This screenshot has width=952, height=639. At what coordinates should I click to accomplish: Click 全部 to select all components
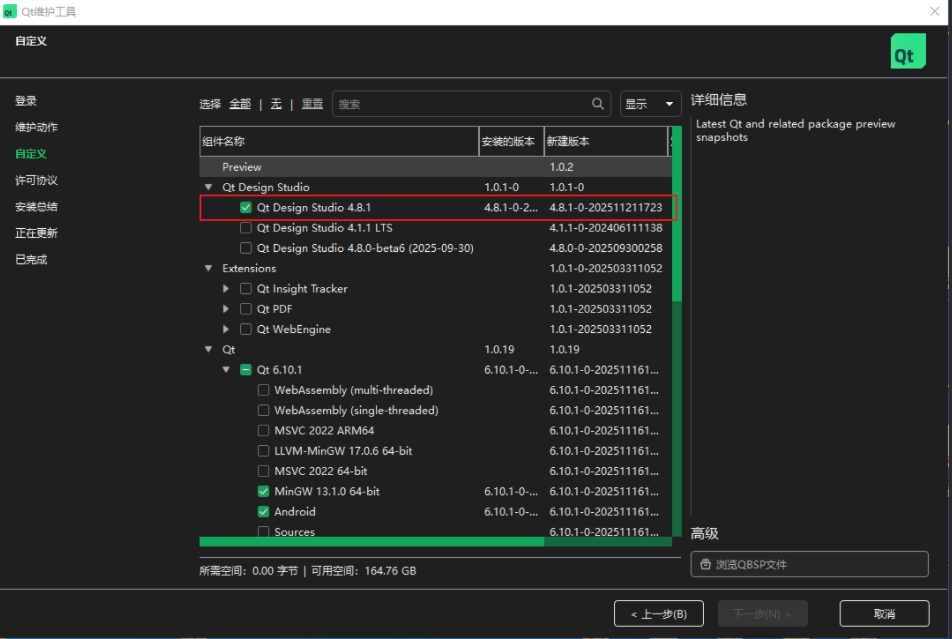pos(240,104)
